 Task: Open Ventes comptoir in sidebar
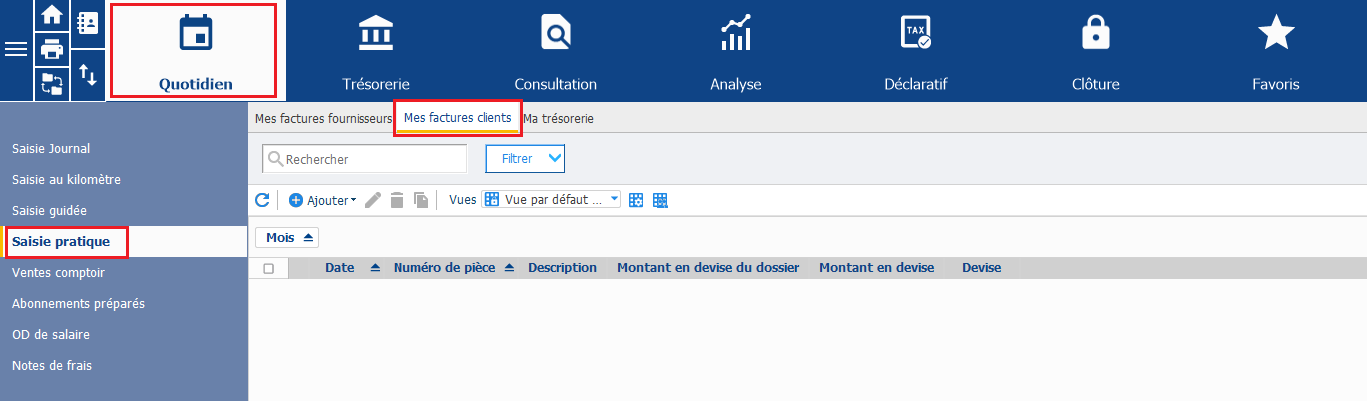[x=124, y=273]
